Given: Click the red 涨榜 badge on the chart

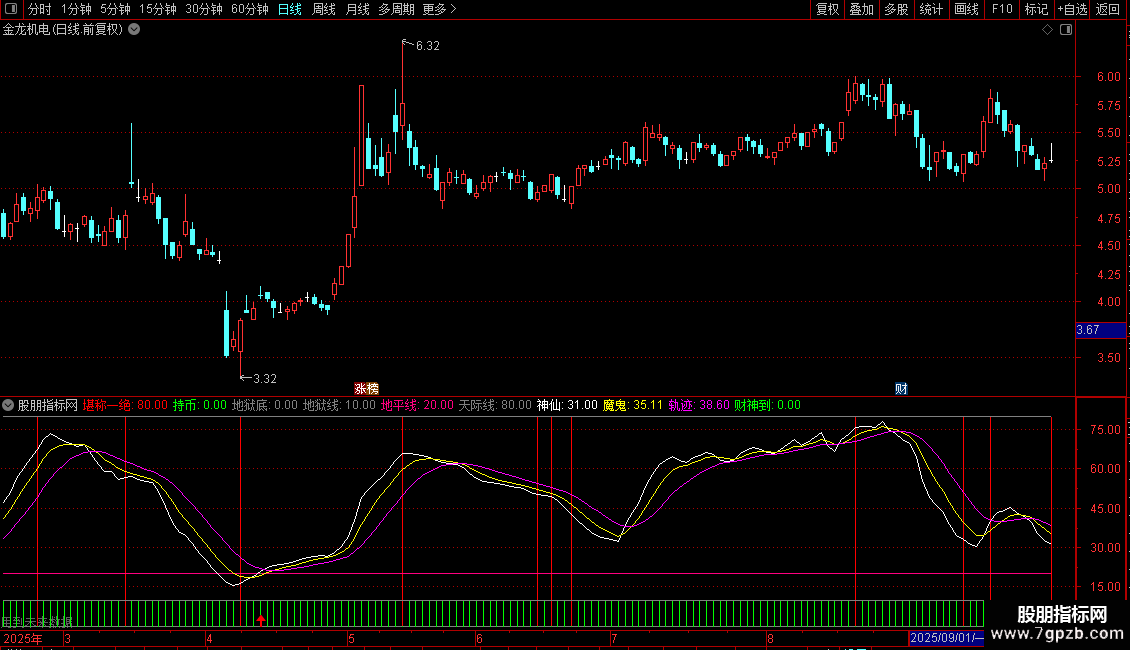Looking at the screenshot, I should pos(367,388).
